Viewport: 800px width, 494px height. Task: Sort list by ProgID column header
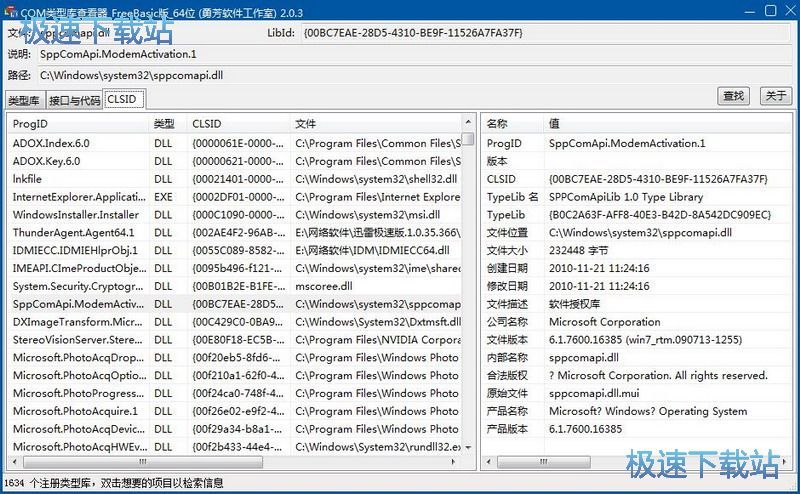(78, 124)
